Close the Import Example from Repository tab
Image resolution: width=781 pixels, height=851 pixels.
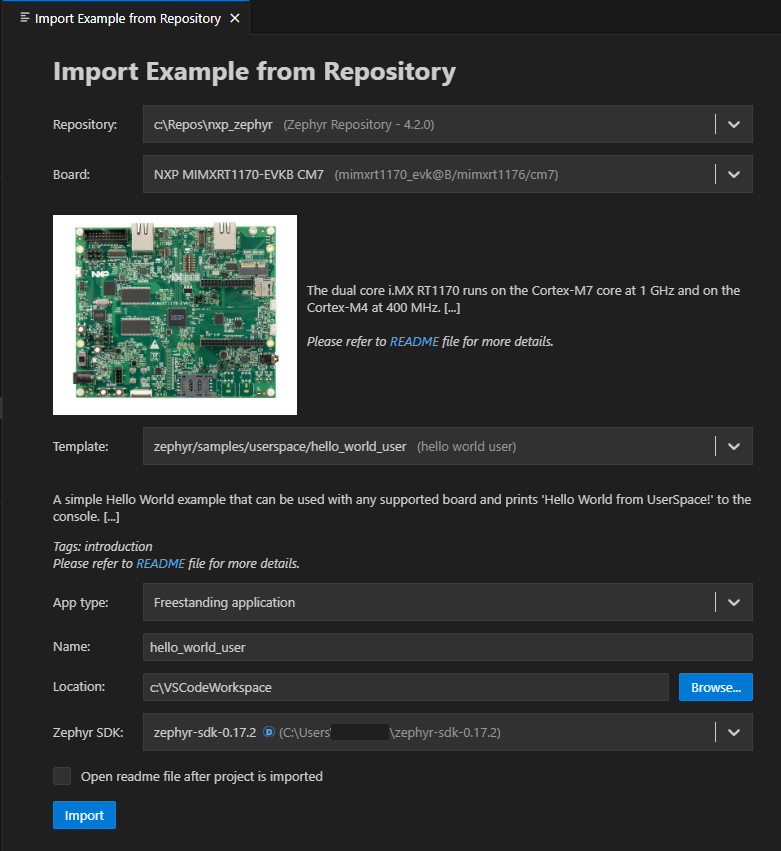point(234,17)
